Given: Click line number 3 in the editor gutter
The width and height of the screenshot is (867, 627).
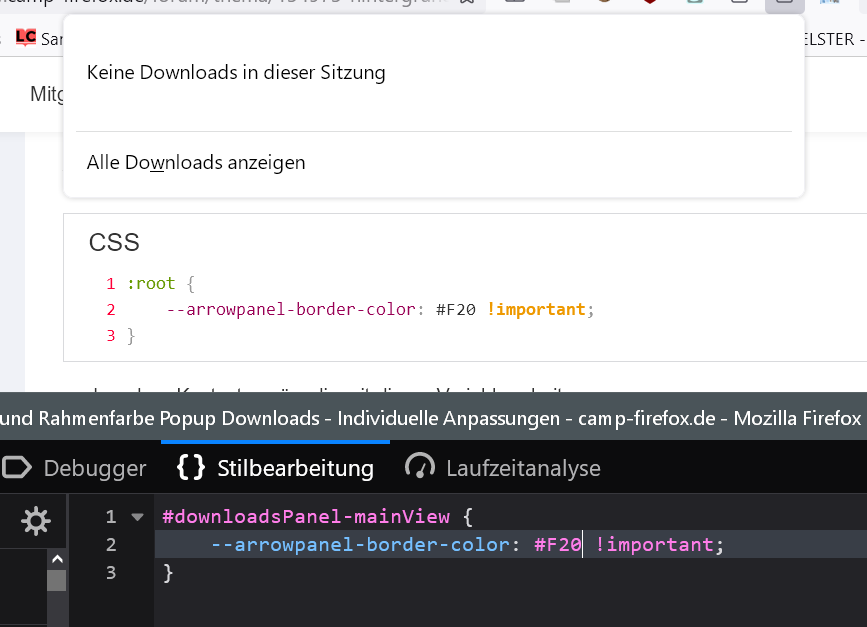Looking at the screenshot, I should click(111, 573).
